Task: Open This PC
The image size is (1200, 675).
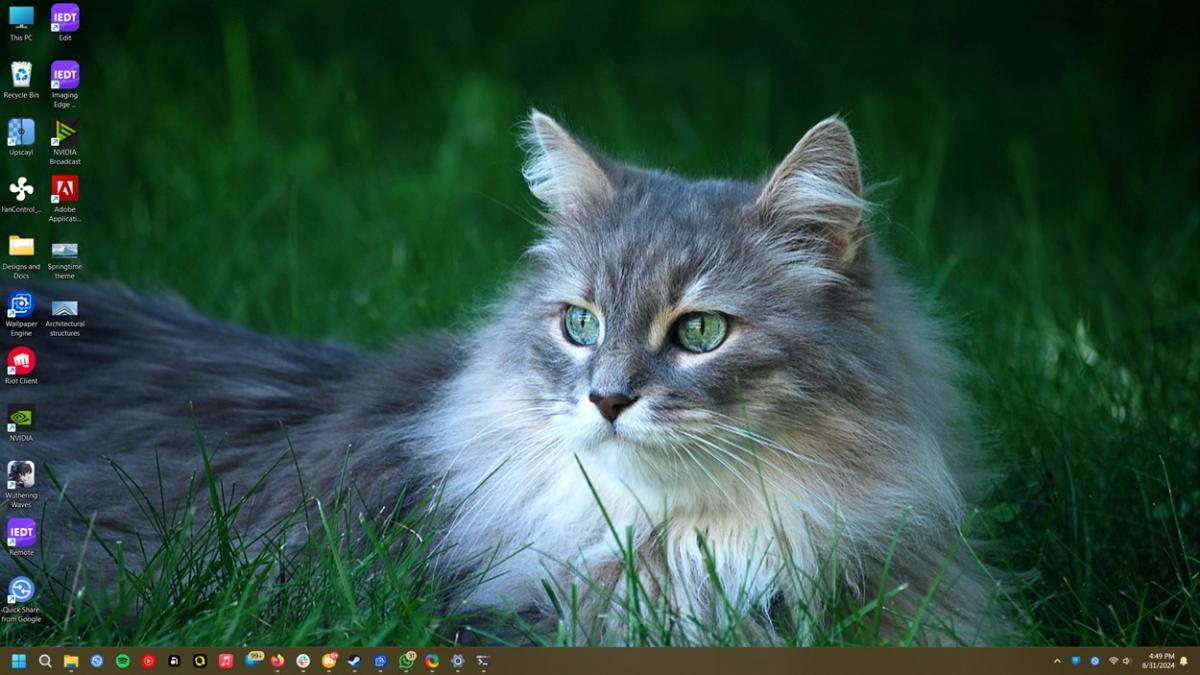Action: click(x=21, y=20)
